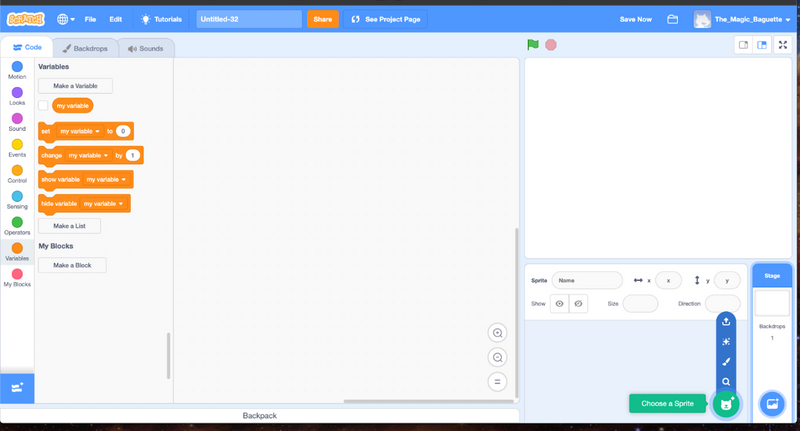
Task: Click the Surprise sprite sparkle icon
Action: [727, 342]
